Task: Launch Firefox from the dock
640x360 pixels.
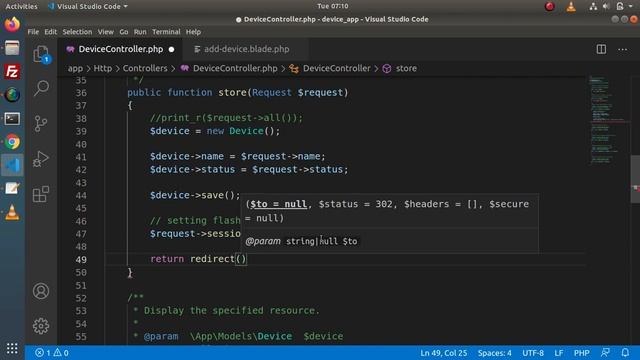Action: point(12,24)
